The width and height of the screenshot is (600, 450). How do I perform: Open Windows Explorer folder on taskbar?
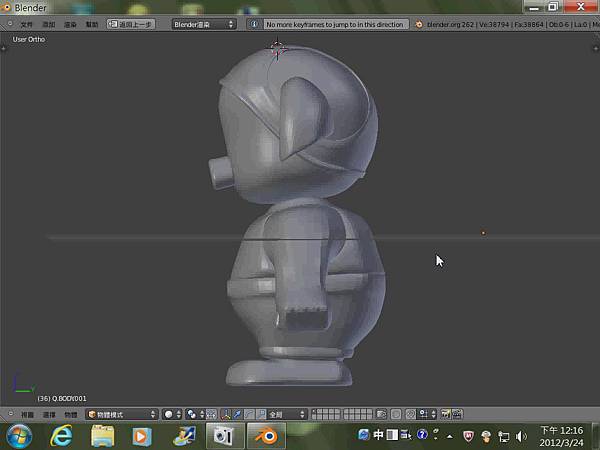(x=102, y=436)
